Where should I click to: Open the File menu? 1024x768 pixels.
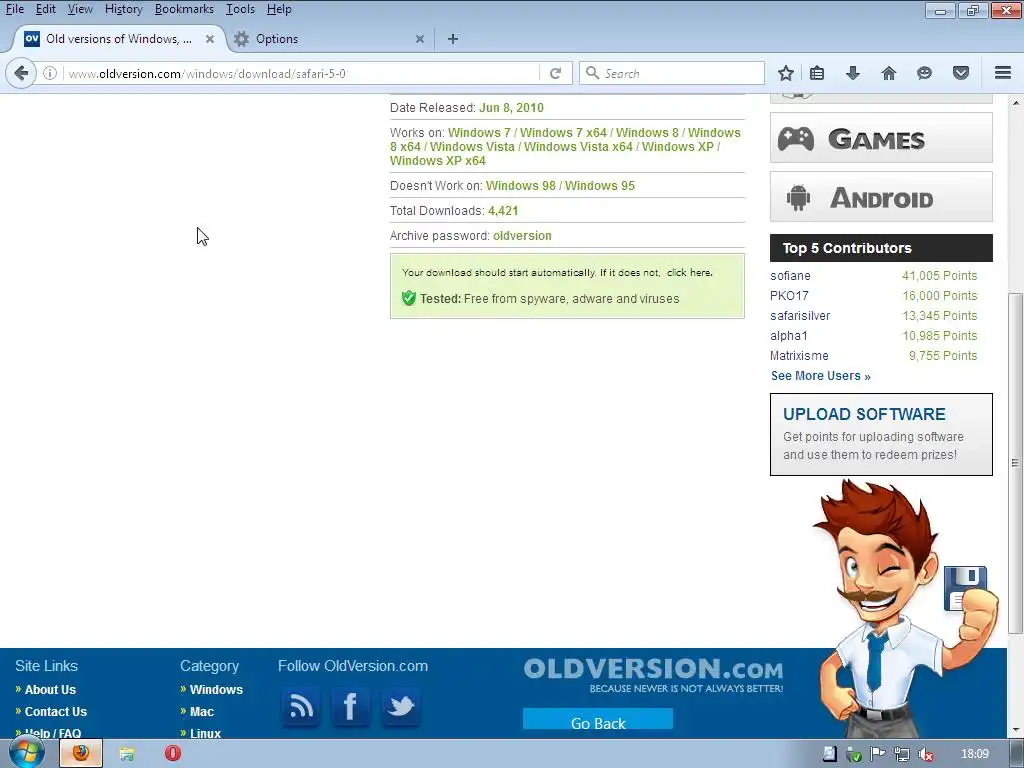pyautogui.click(x=14, y=9)
